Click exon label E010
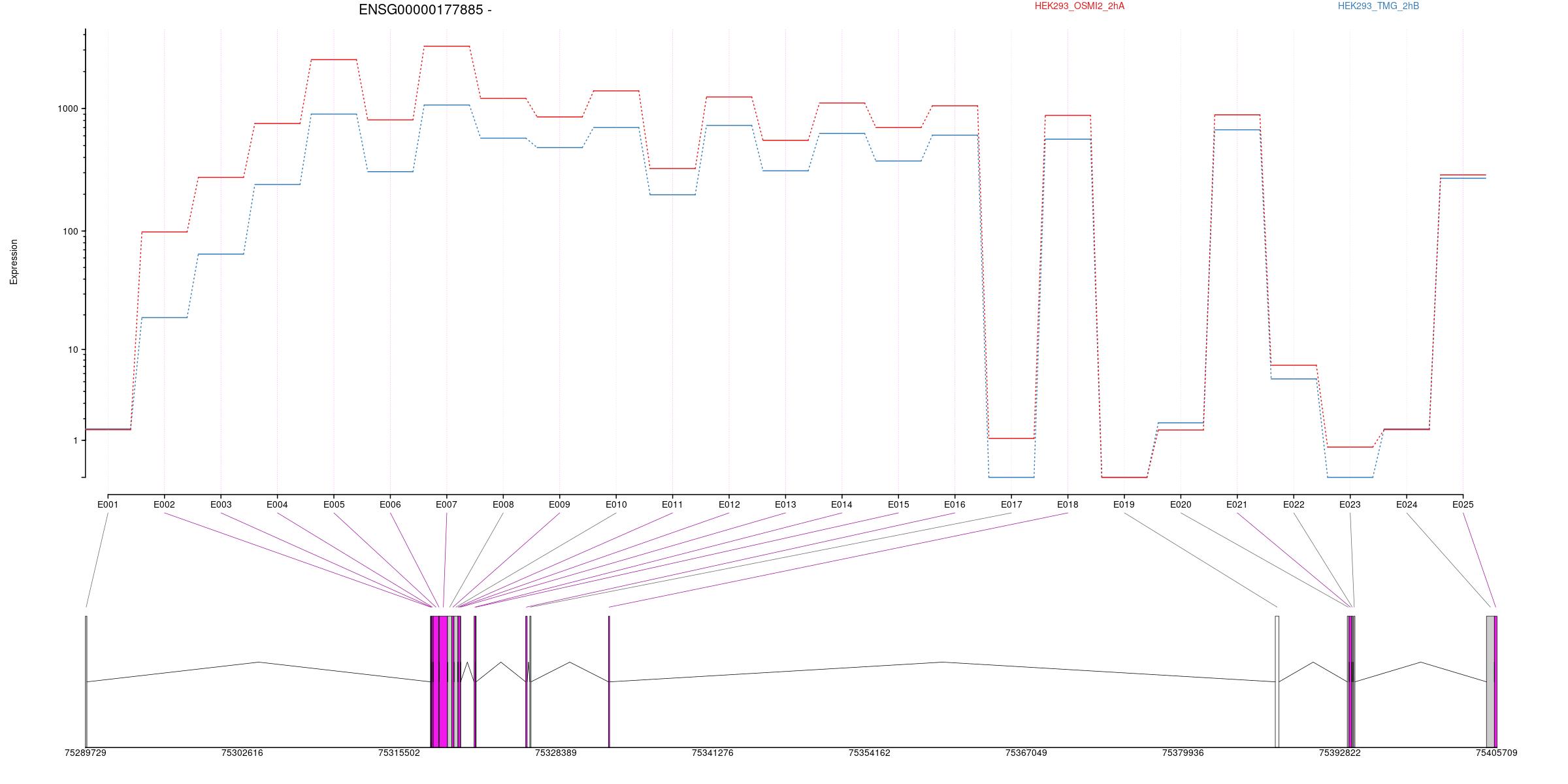 click(616, 504)
